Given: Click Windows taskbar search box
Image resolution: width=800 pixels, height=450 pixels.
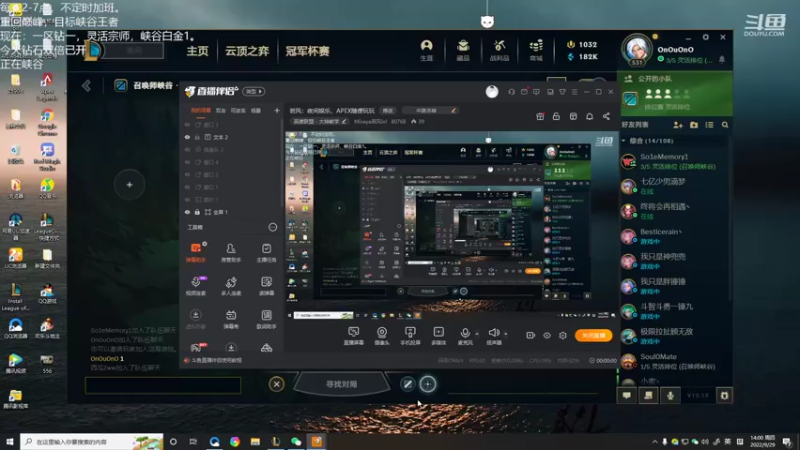Looking at the screenshot, I should click(92, 441).
